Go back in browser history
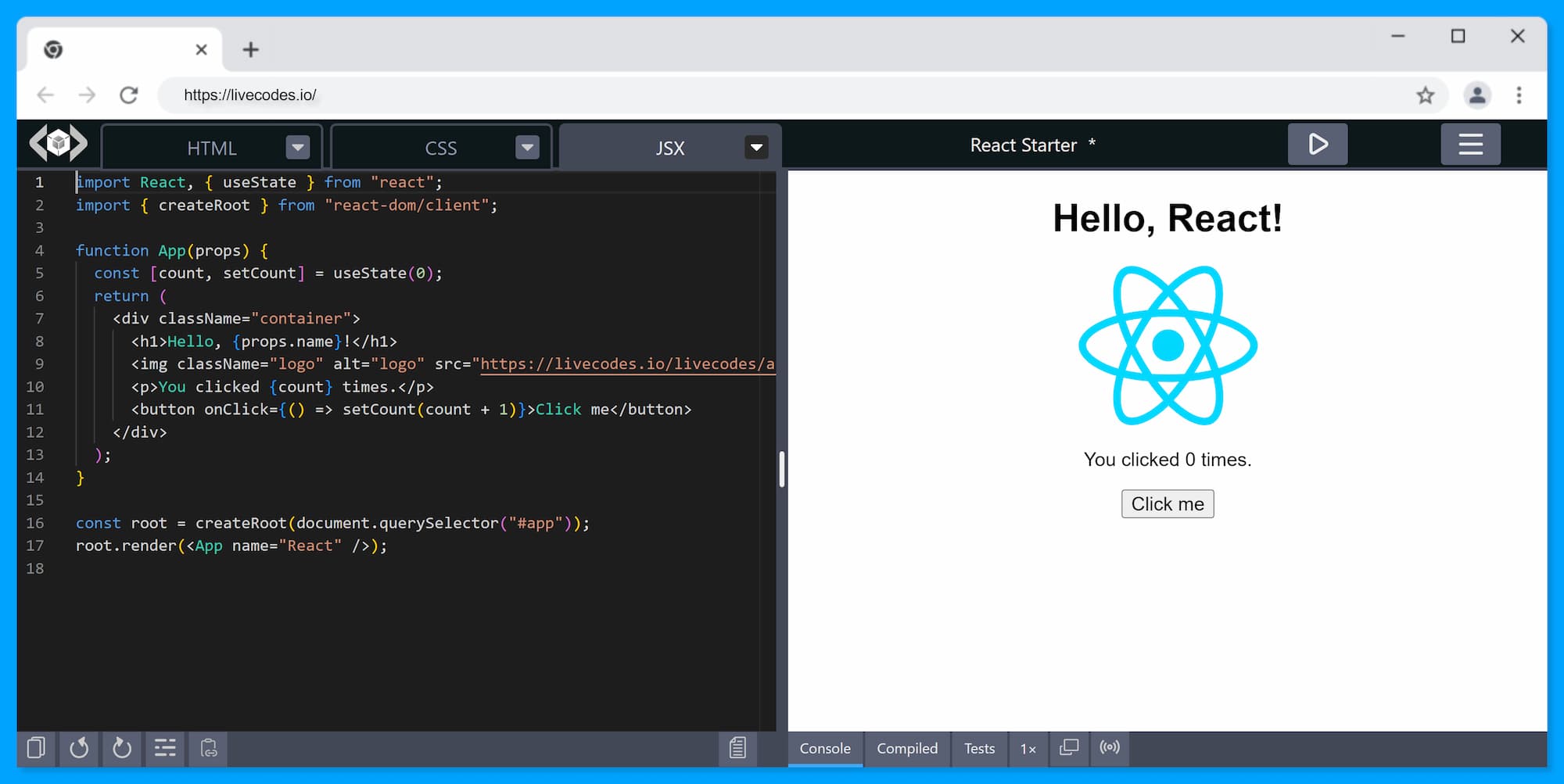1564x784 pixels. tap(45, 95)
